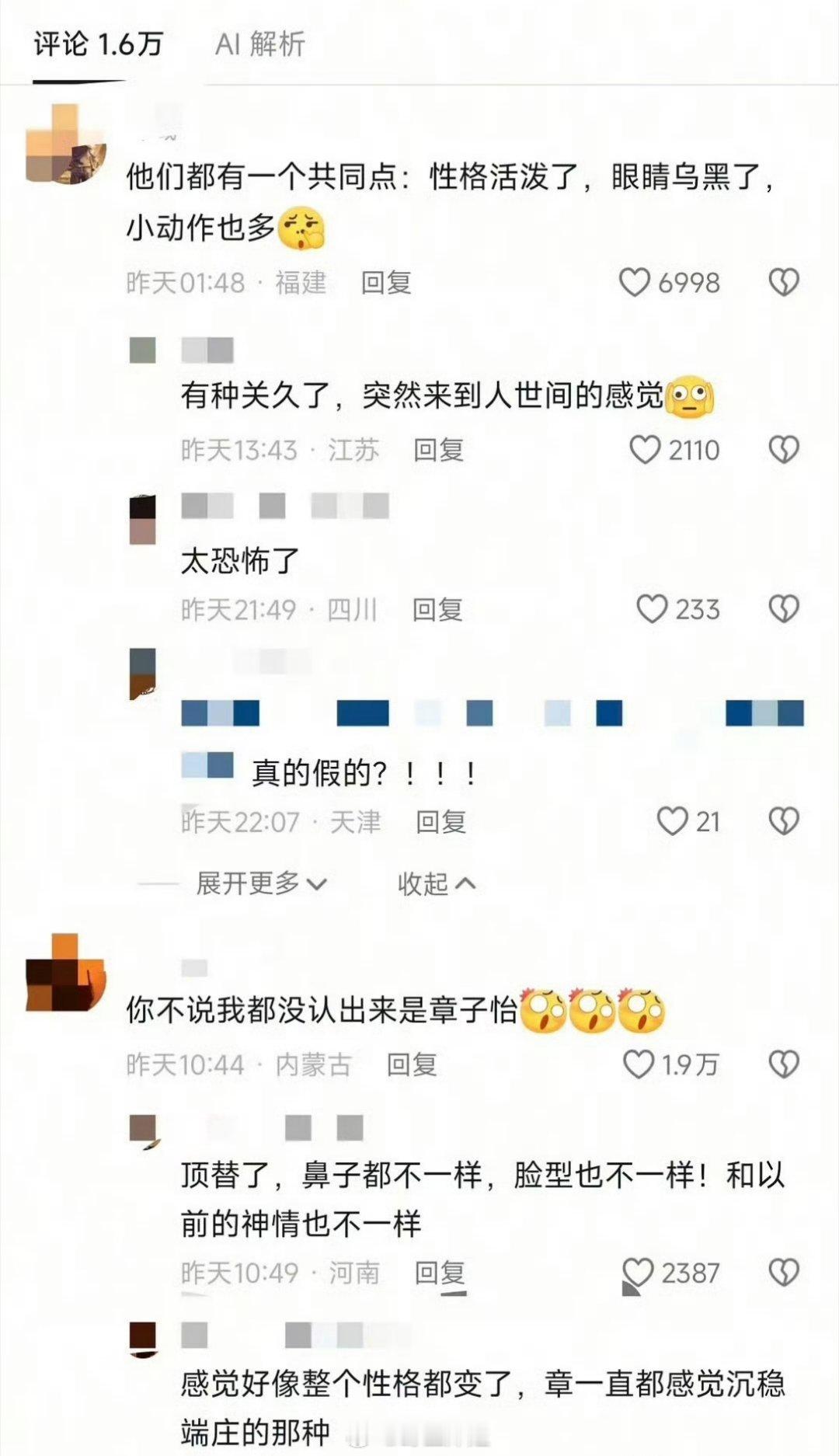This screenshot has height=1456, width=839.
Task: Dislike the Fujian comment with broken heart
Action: tap(783, 283)
